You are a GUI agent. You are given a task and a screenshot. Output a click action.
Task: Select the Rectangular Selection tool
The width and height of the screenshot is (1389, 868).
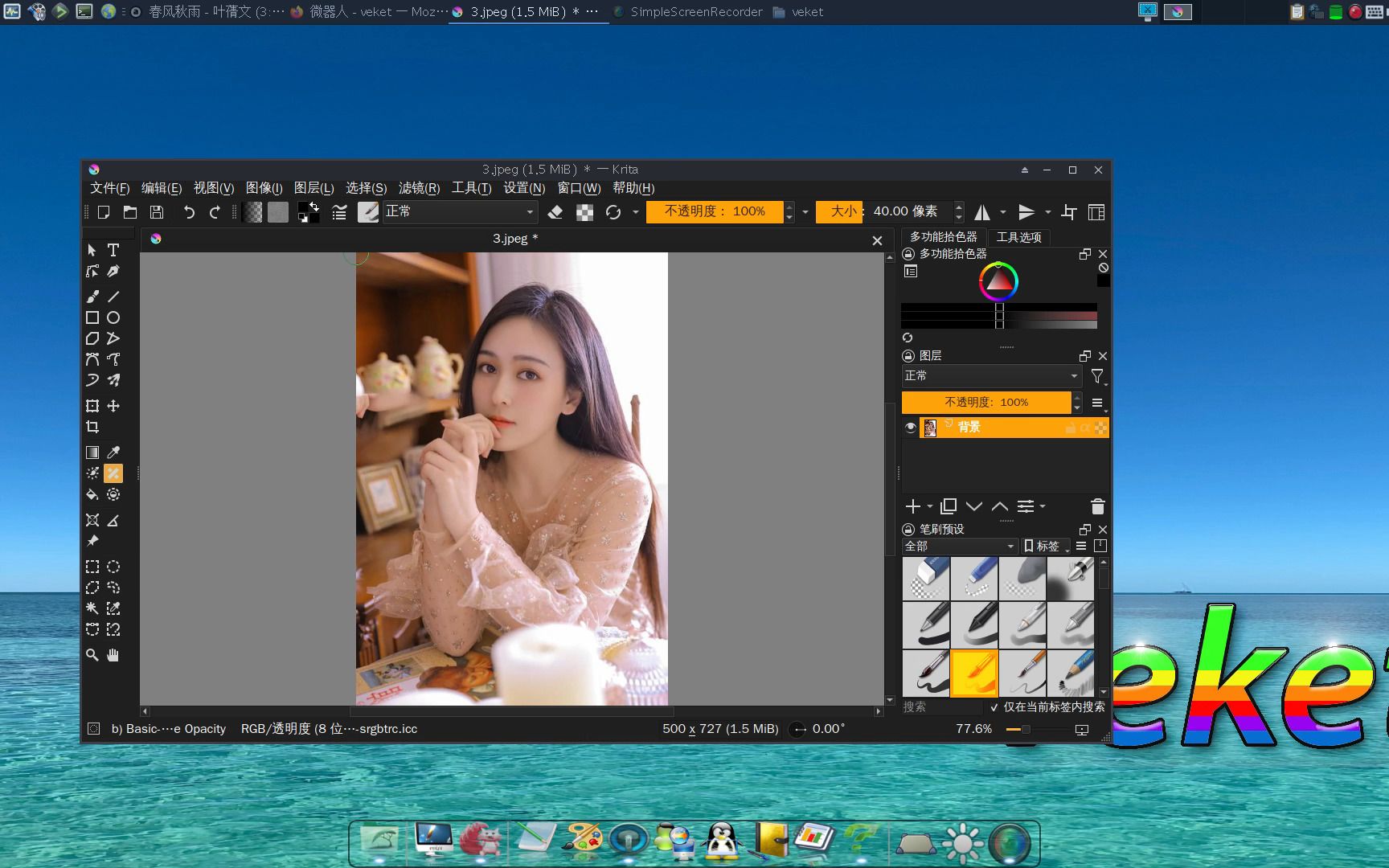coord(92,567)
